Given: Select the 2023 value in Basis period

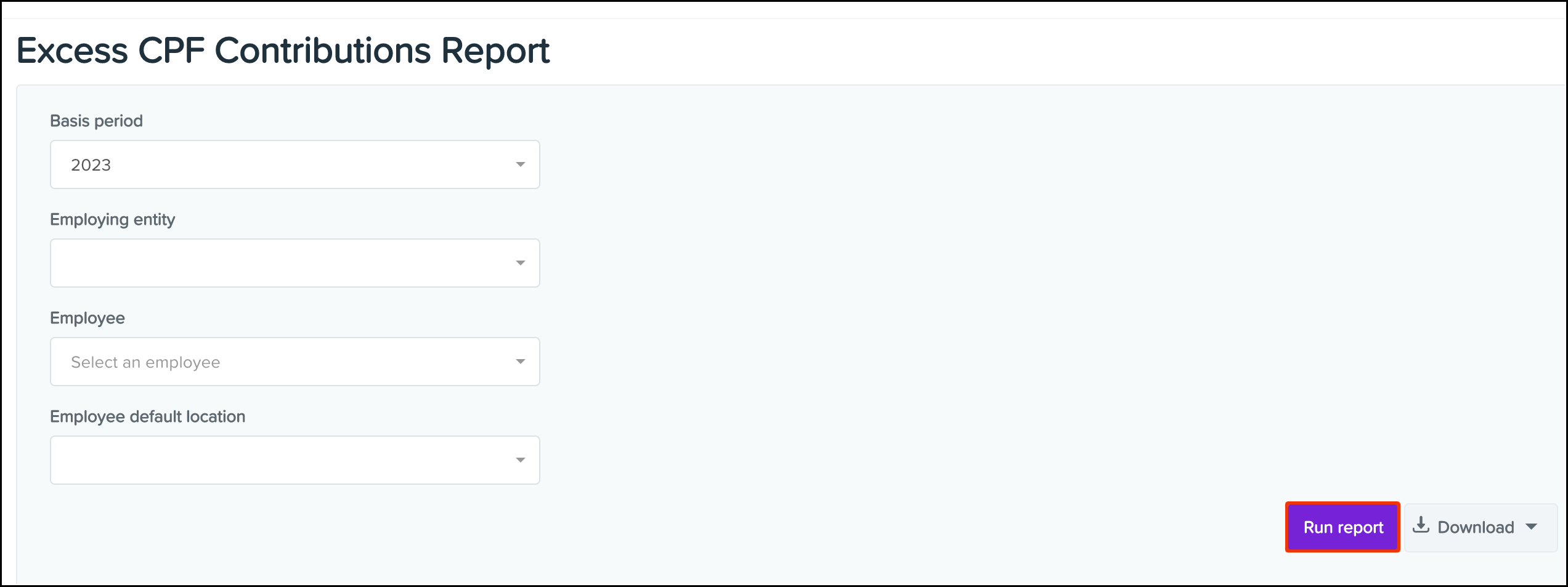Looking at the screenshot, I should [x=91, y=165].
